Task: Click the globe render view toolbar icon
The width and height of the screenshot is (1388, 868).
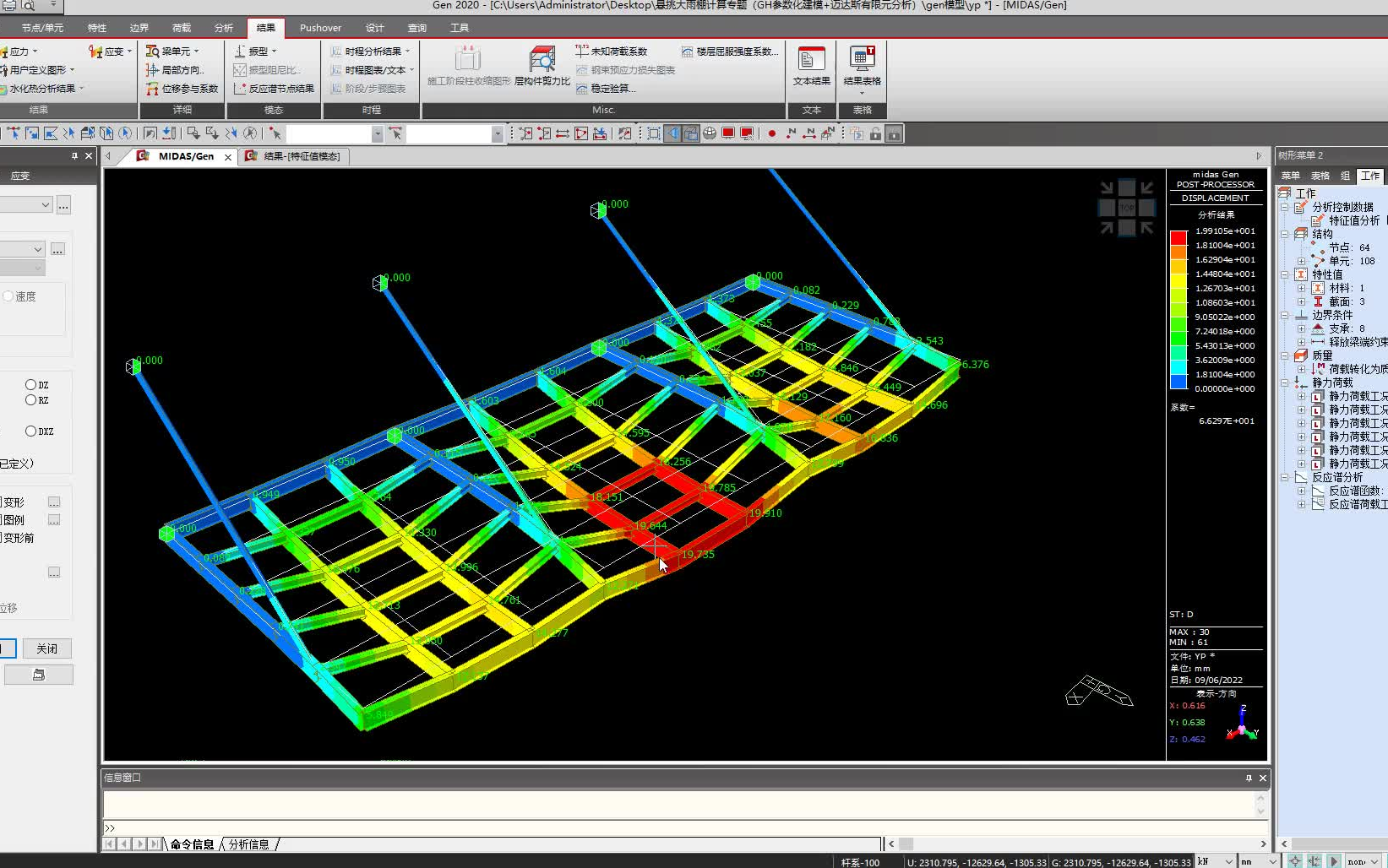Action: [x=710, y=133]
